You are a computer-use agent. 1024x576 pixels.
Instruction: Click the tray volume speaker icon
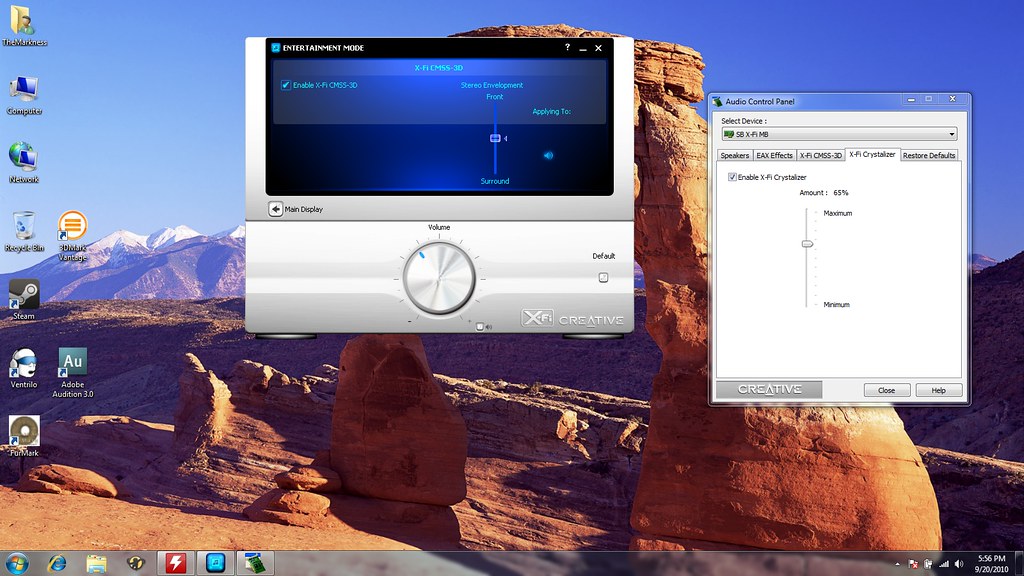pyautogui.click(x=959, y=564)
